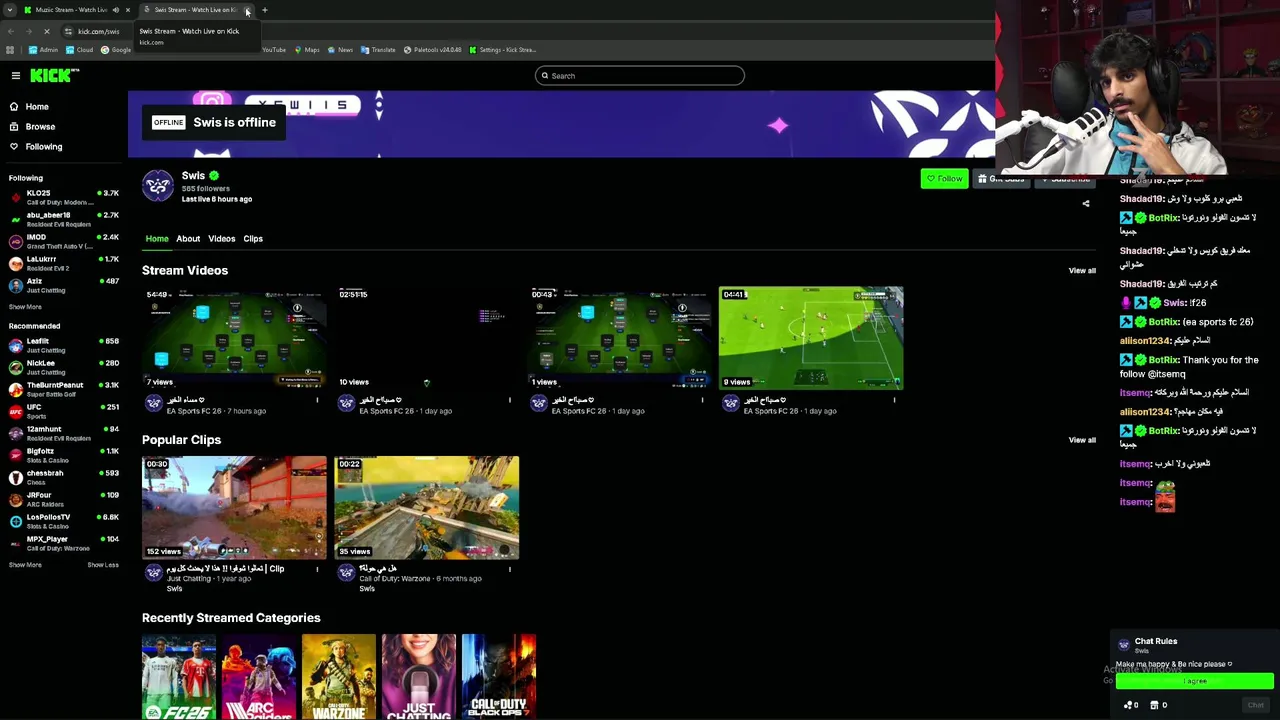Select the Videos channel tab

tap(222, 239)
